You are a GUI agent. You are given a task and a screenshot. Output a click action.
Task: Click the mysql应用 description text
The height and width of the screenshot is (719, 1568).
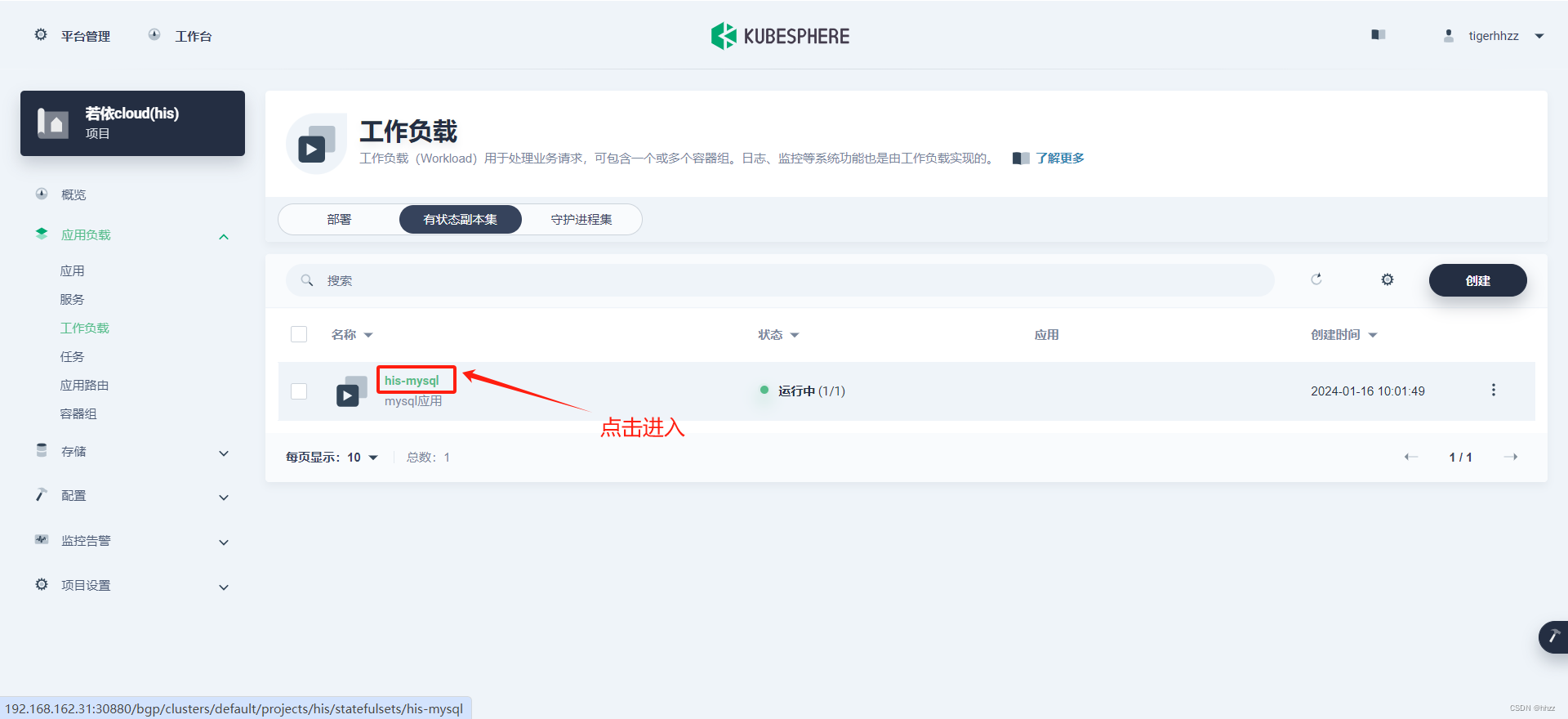413,401
